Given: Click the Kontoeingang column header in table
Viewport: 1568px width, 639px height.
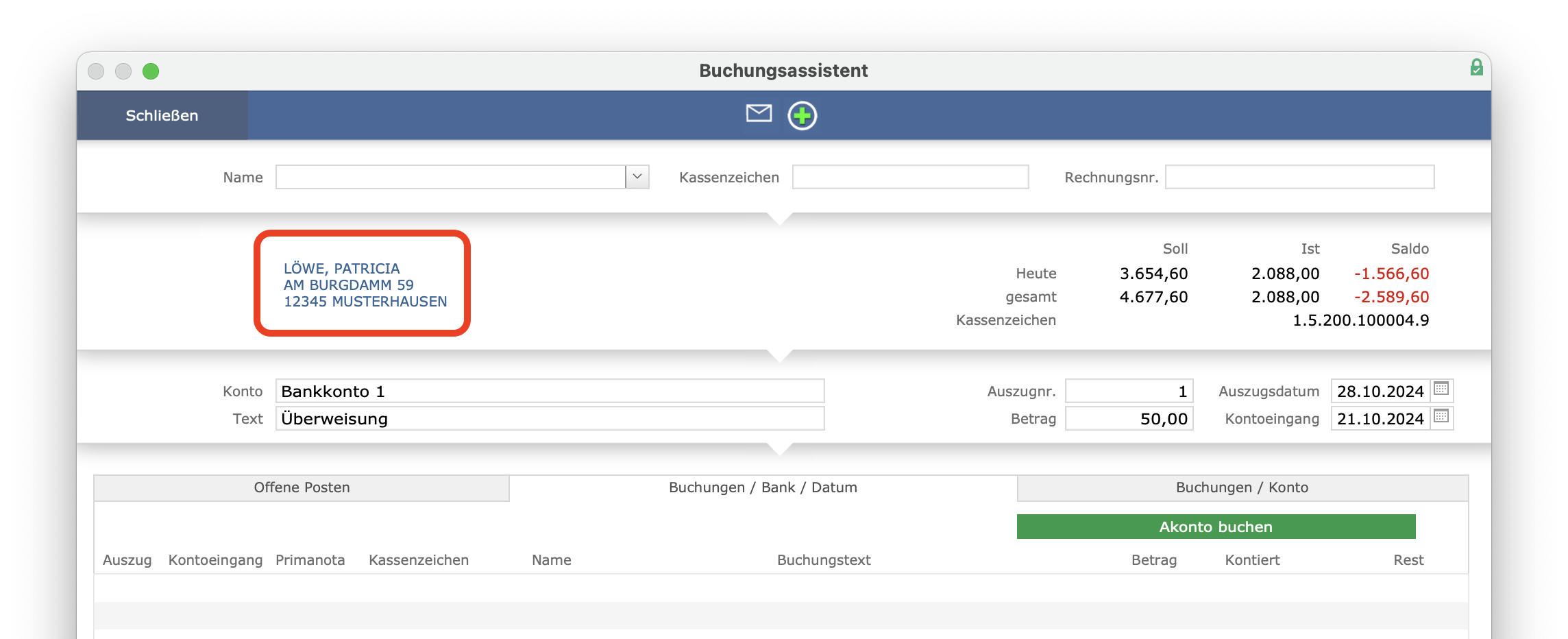Looking at the screenshot, I should click(215, 560).
